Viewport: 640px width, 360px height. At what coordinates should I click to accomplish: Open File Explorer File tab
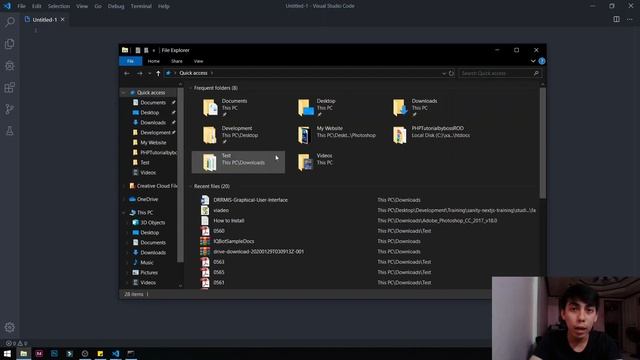click(x=130, y=61)
